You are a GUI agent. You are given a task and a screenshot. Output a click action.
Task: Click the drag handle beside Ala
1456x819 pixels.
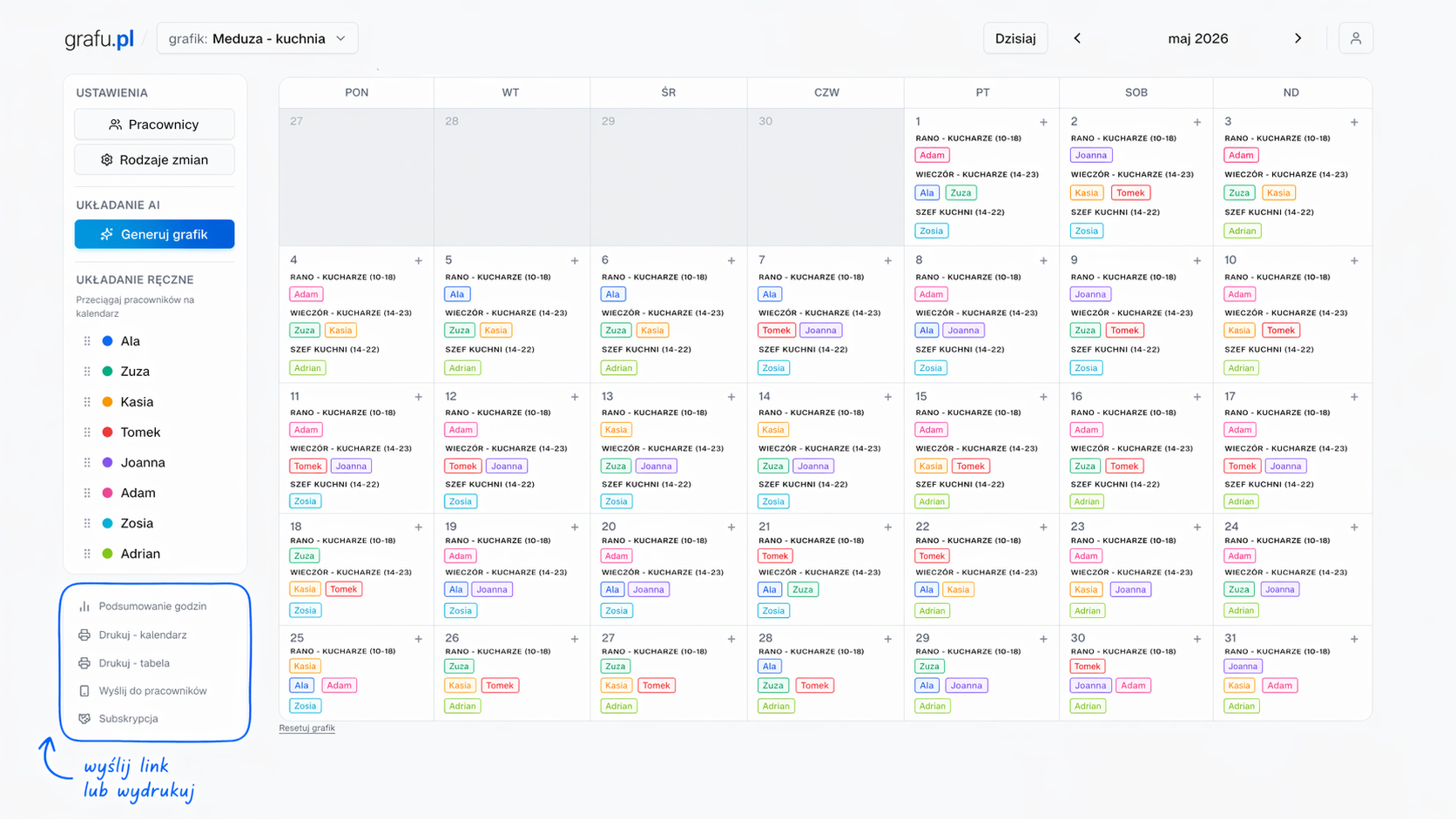point(87,341)
